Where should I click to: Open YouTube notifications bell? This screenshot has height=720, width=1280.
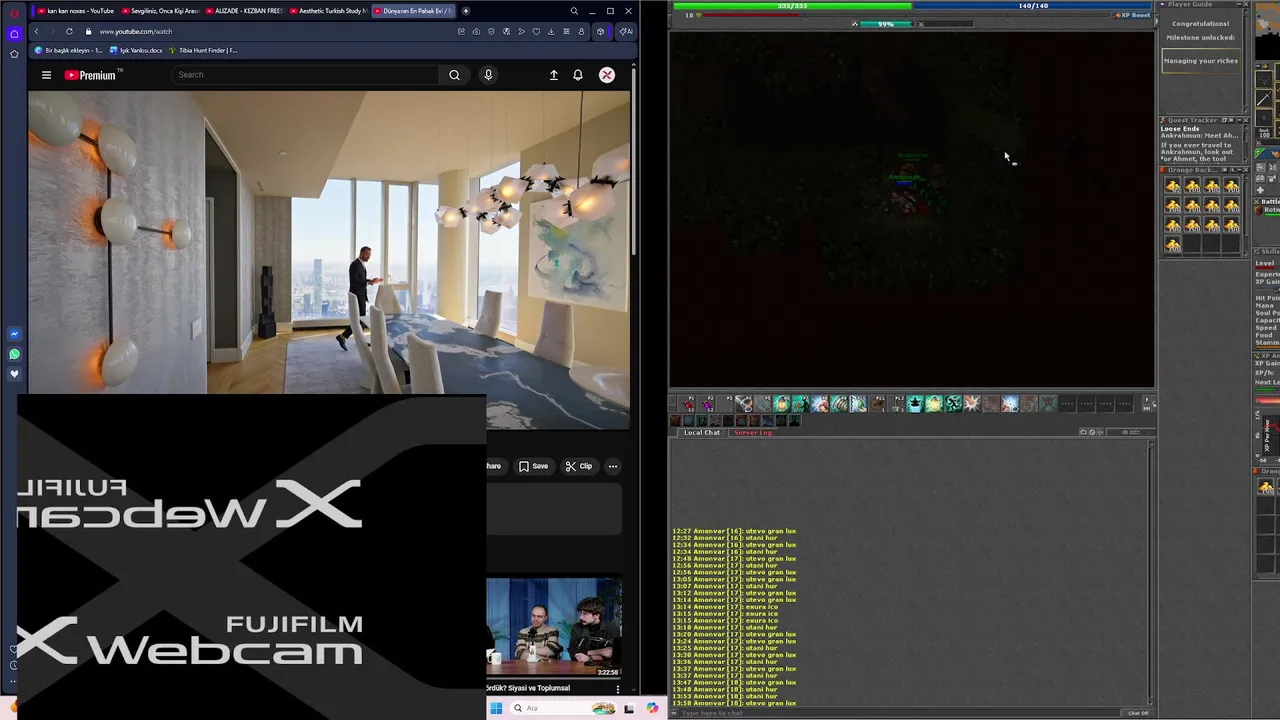tap(578, 75)
